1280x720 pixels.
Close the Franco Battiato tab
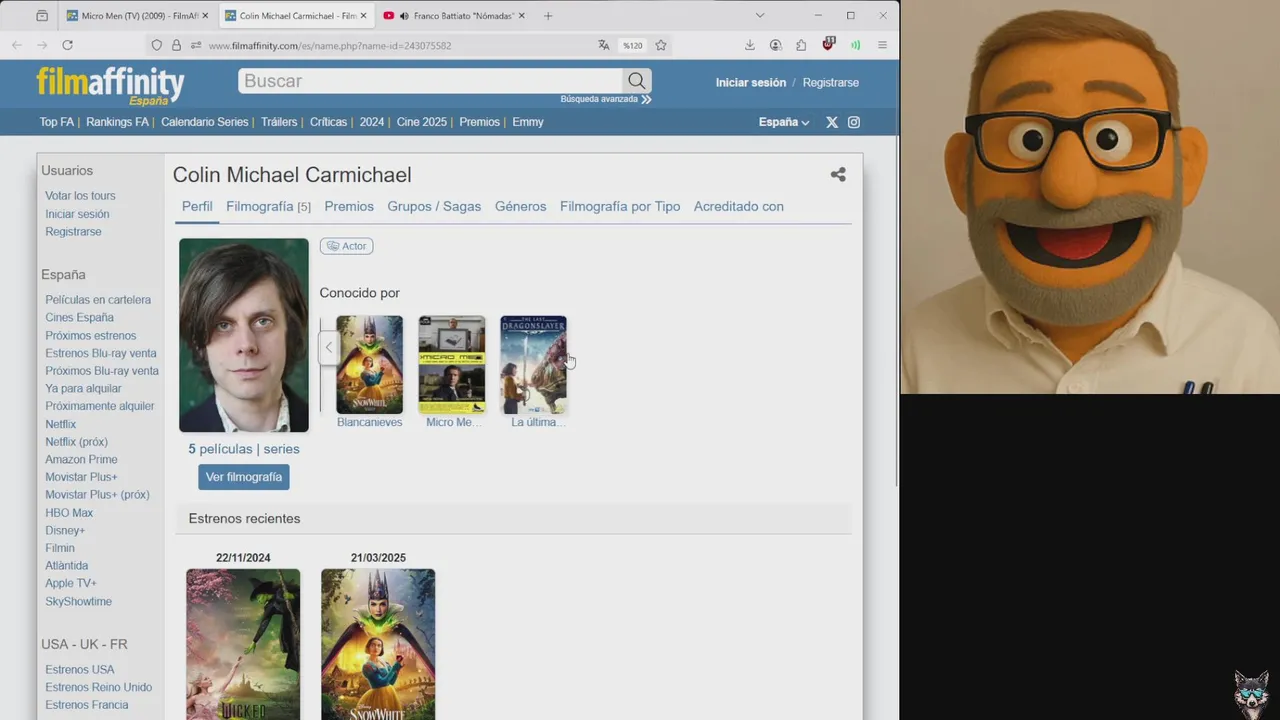click(521, 16)
